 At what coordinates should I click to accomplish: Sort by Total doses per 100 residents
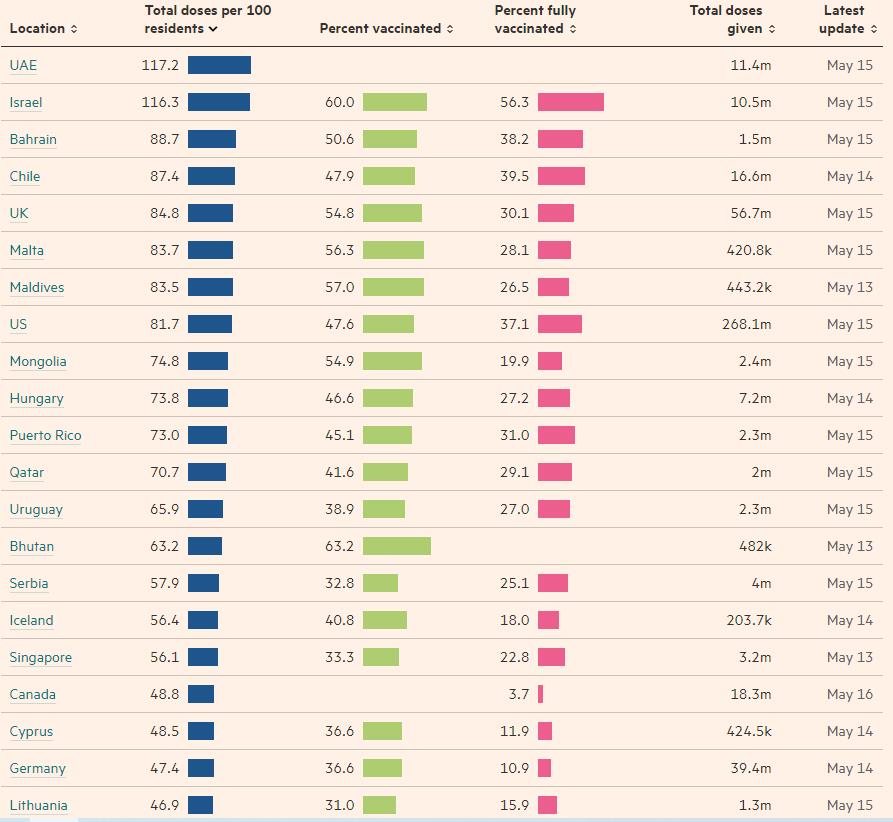point(207,19)
